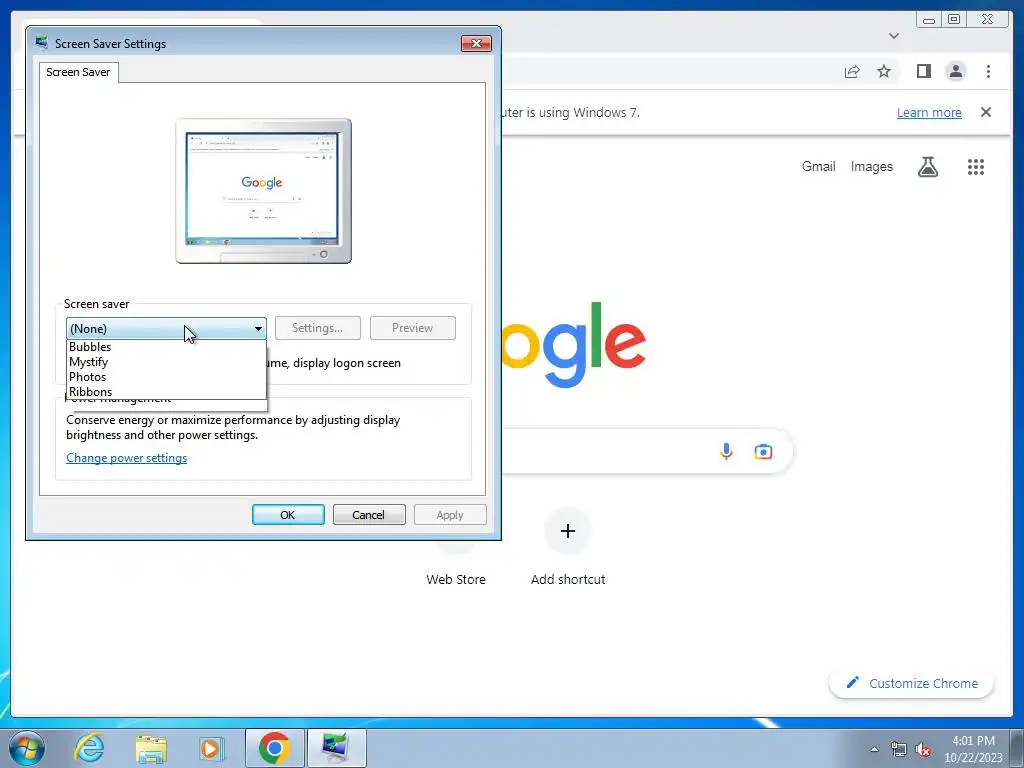Screen dimensions: 1024x768
Task: Click the muted volume tray icon
Action: (x=923, y=750)
